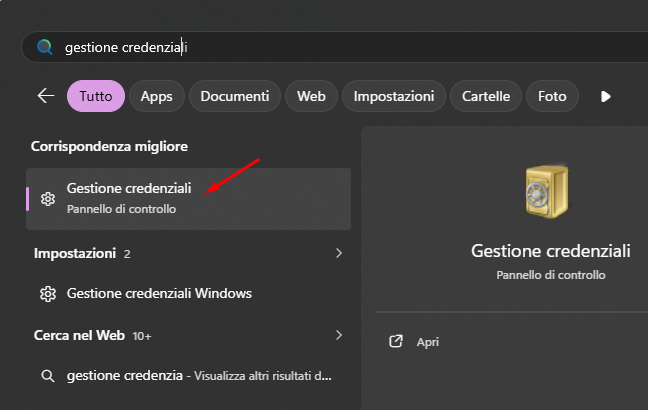Select the Tutto filter tab
Screen dimensions: 648x410
96,96
